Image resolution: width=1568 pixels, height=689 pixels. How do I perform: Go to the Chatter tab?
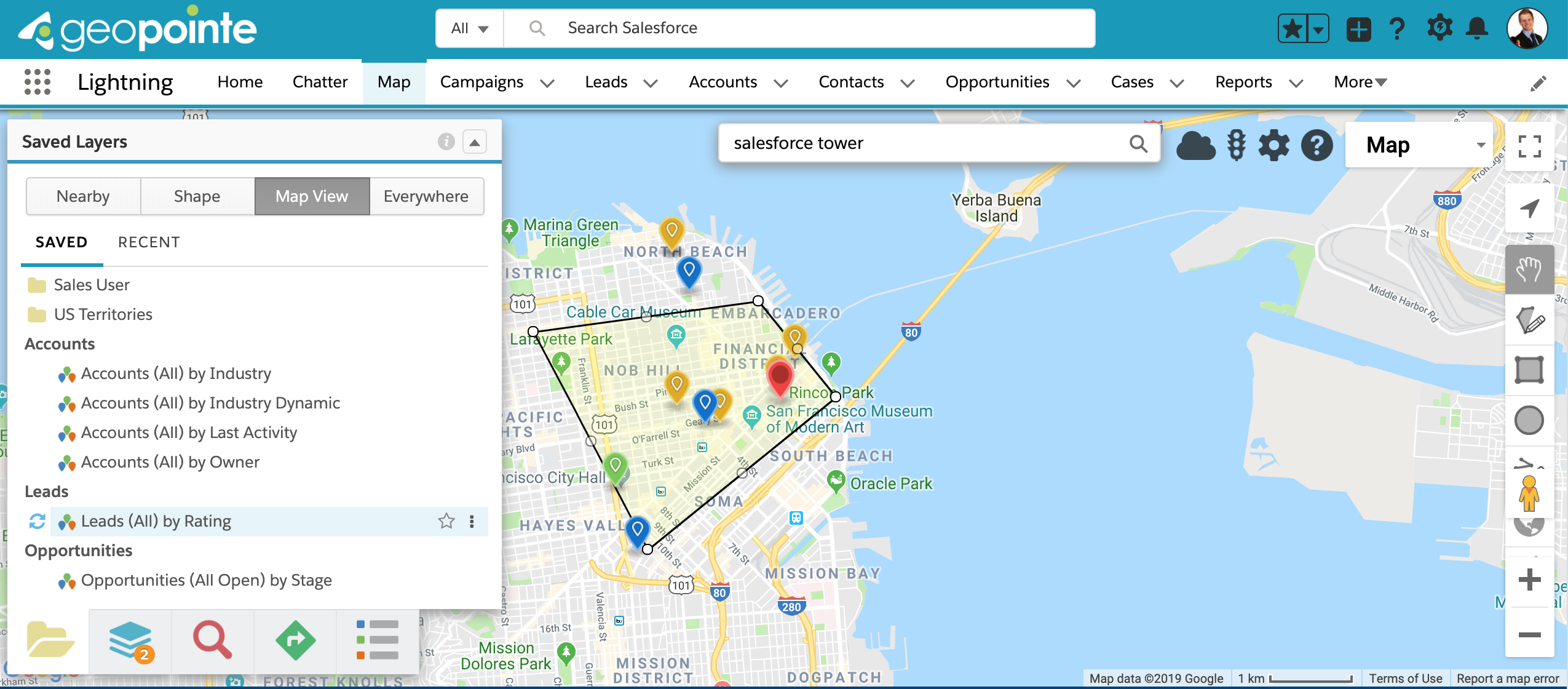pos(320,82)
